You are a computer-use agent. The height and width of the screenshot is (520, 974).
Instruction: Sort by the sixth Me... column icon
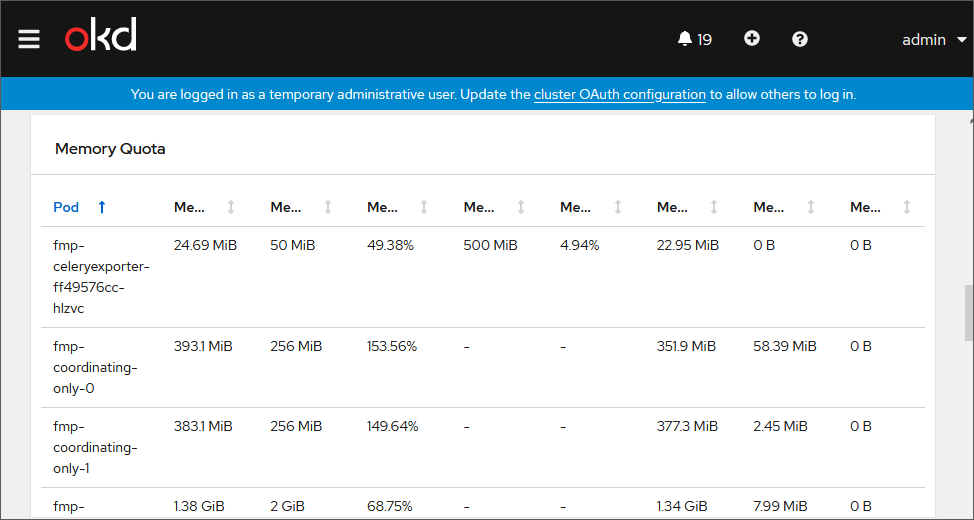click(714, 207)
